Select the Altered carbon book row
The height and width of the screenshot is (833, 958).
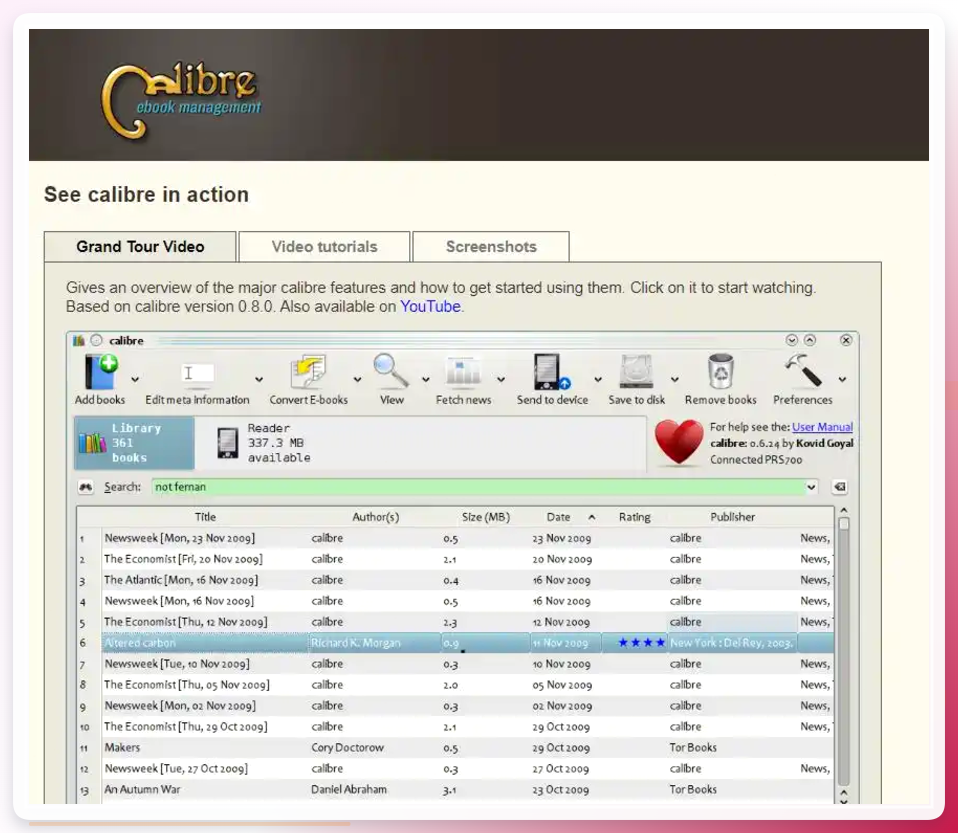pos(455,643)
